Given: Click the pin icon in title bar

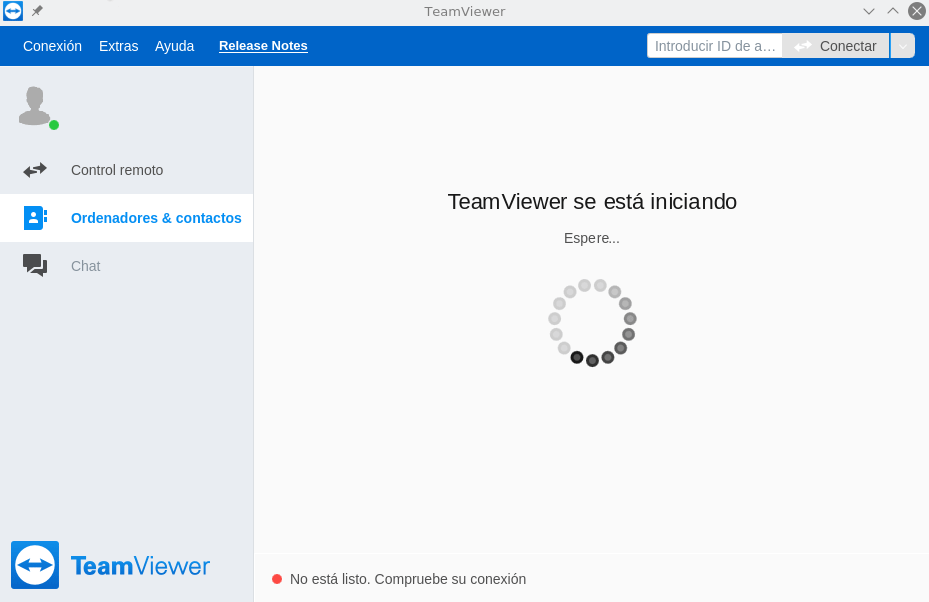Looking at the screenshot, I should tap(37, 11).
